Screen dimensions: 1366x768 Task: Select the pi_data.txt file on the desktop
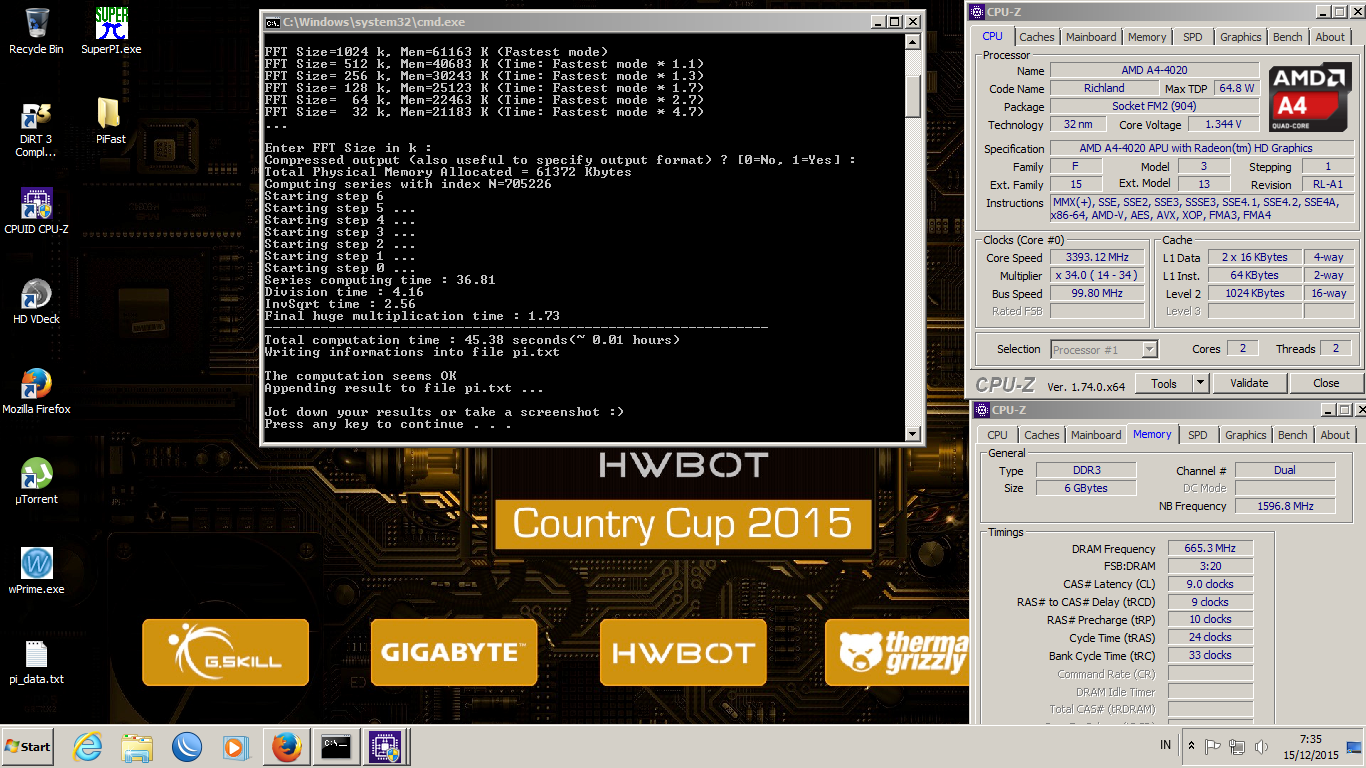[36, 660]
